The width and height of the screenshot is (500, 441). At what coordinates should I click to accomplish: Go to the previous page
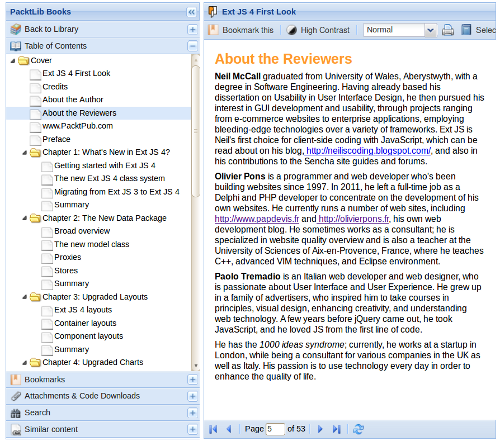click(229, 429)
